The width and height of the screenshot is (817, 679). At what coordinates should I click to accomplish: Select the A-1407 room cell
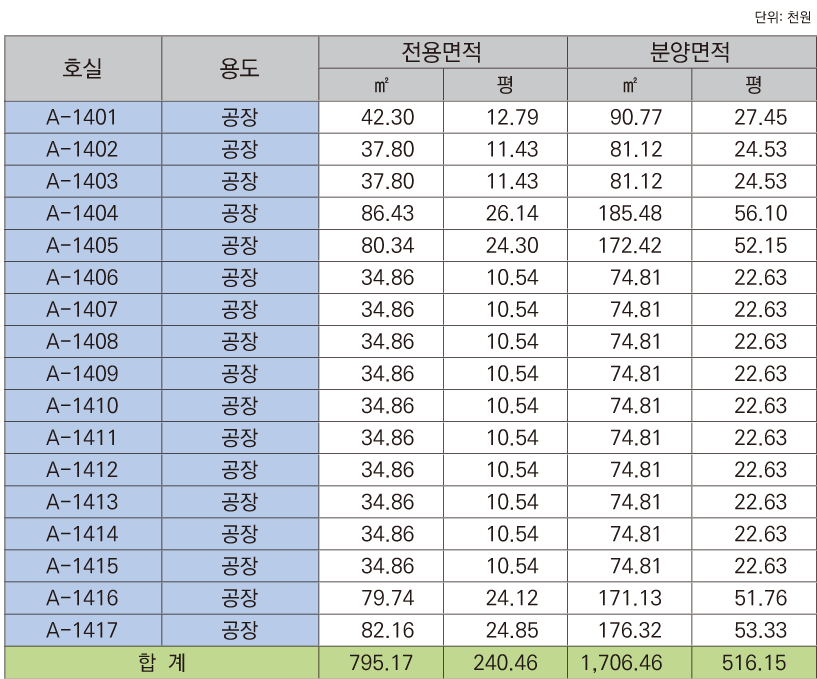(x=82, y=310)
